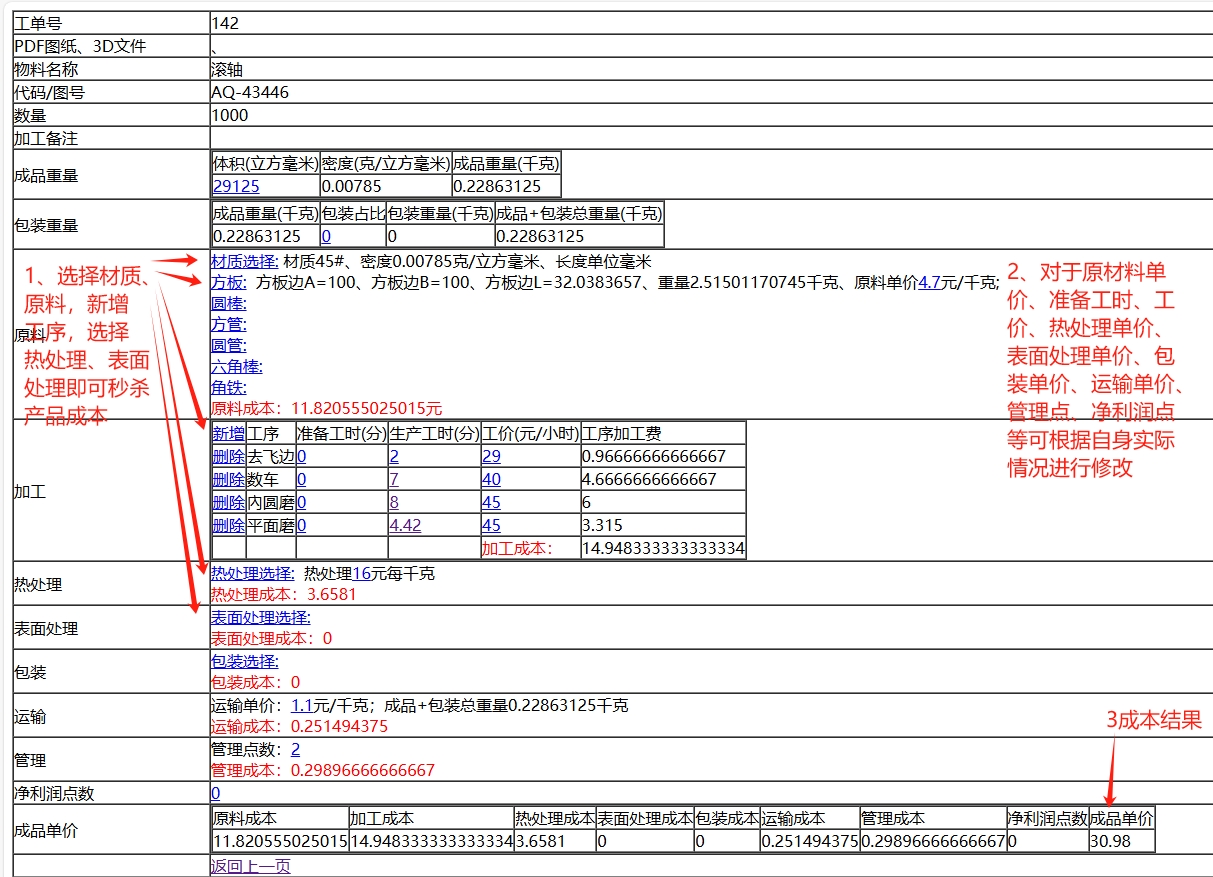Edit transport unit price 1.1
This screenshot has width=1213, height=877.
click(301, 705)
